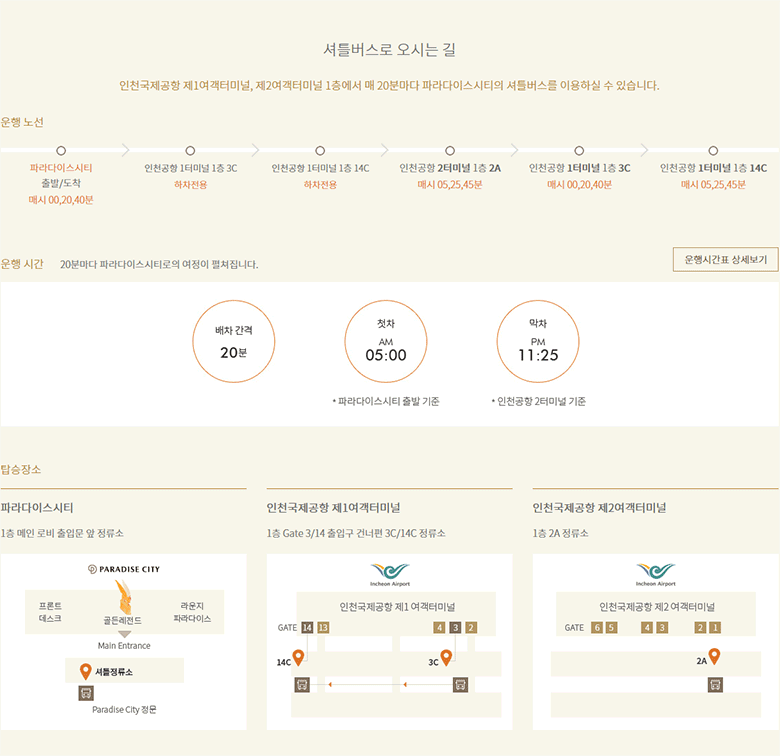Click the 운행 노선 section heading
The width and height of the screenshot is (780, 756).
coord(22,122)
